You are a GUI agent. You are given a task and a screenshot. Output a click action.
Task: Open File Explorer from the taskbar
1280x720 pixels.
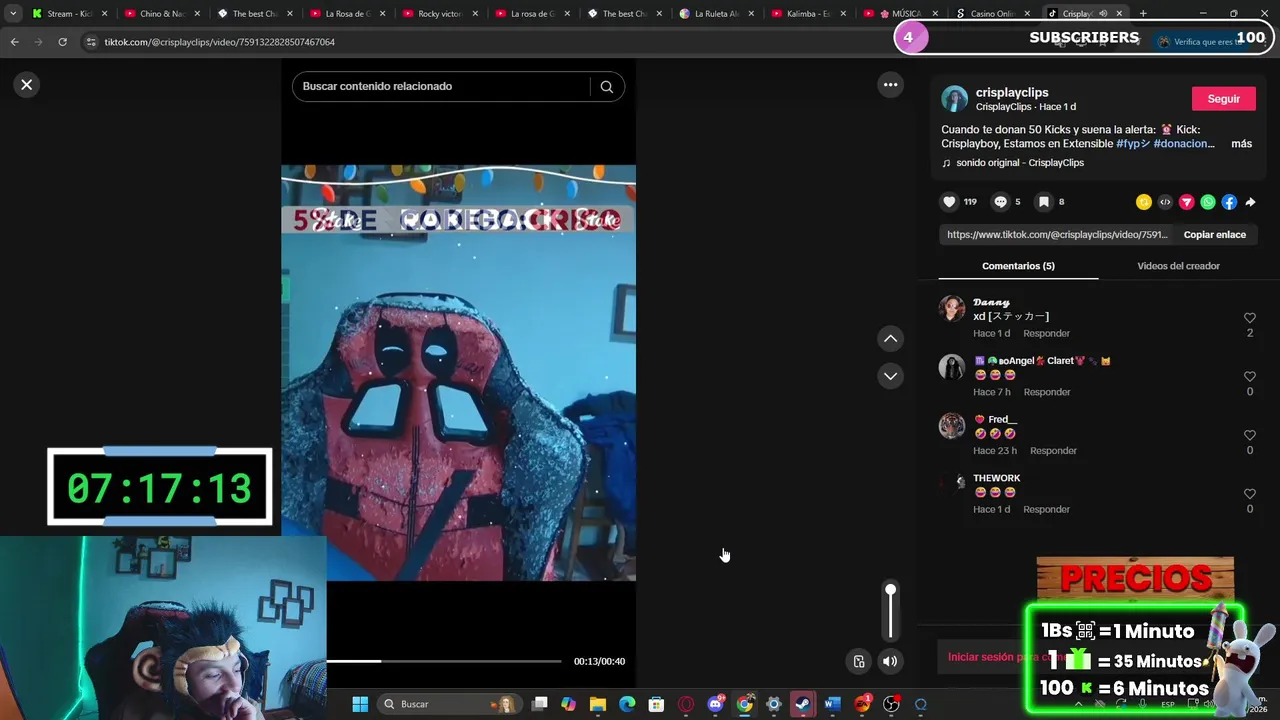[598, 704]
